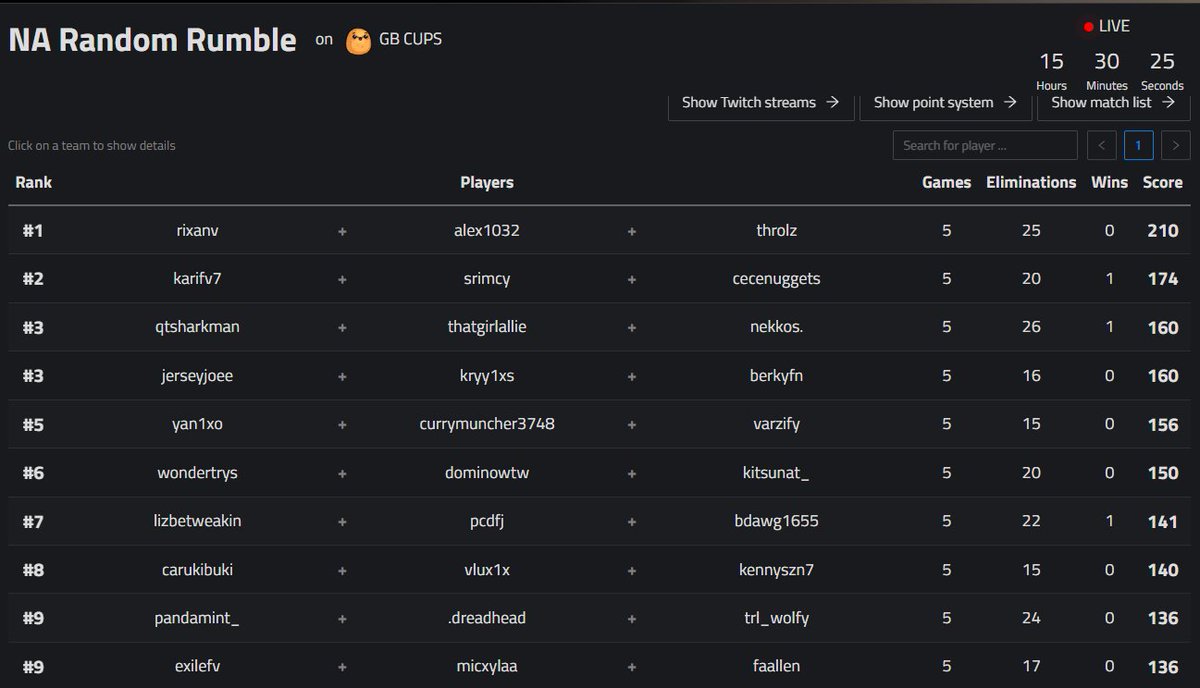The height and width of the screenshot is (688, 1200).
Task: Select player thatgirlallie
Action: 487,327
